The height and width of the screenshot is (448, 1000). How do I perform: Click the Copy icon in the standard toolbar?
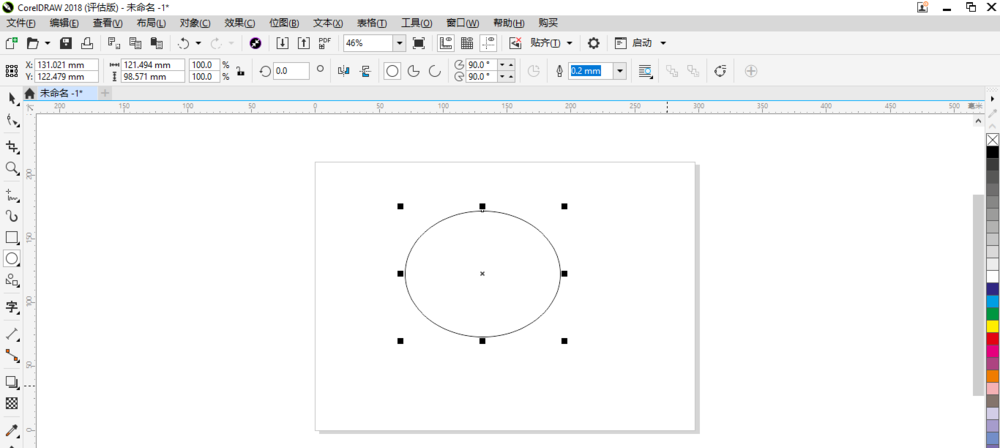coord(135,43)
